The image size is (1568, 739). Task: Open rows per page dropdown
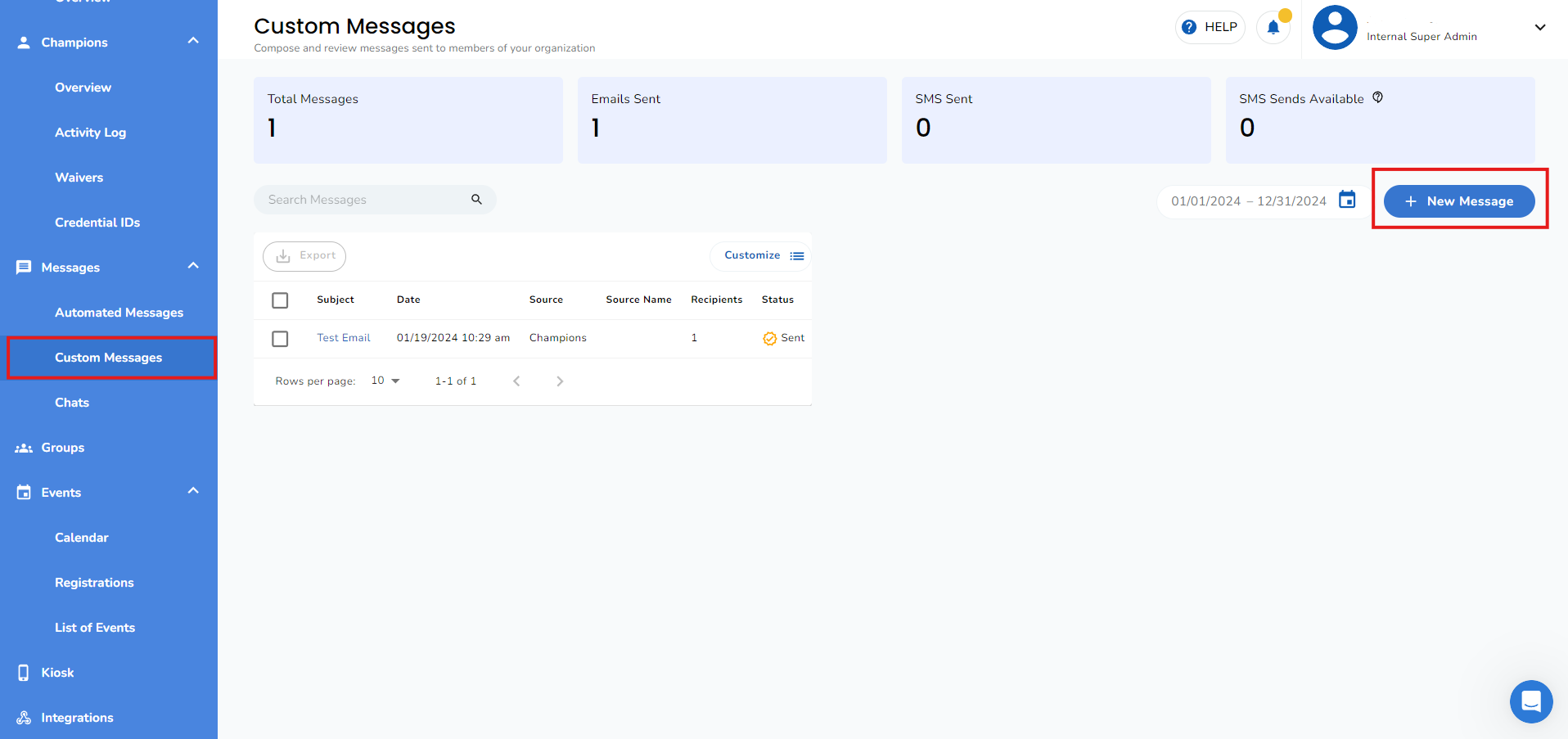385,381
